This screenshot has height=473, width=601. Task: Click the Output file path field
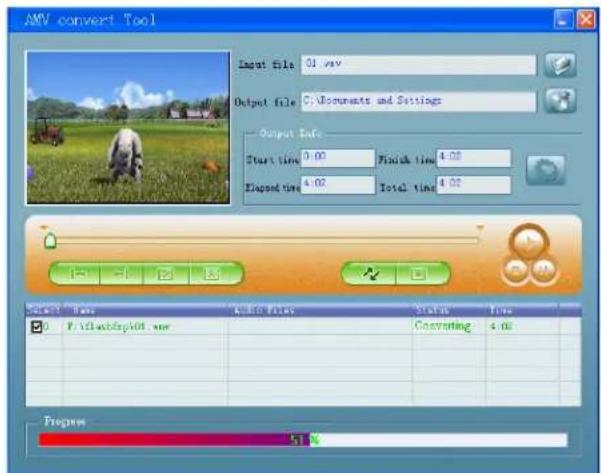[419, 102]
